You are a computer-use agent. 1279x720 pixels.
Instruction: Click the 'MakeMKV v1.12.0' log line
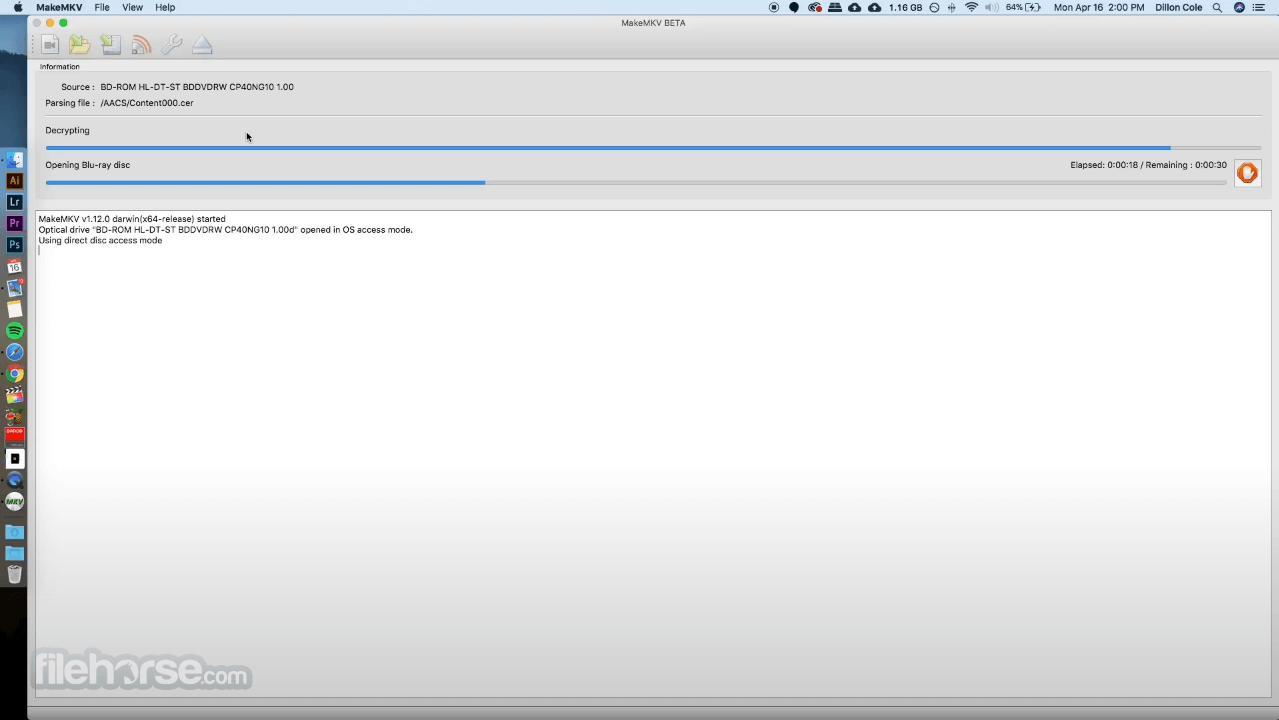[132, 219]
